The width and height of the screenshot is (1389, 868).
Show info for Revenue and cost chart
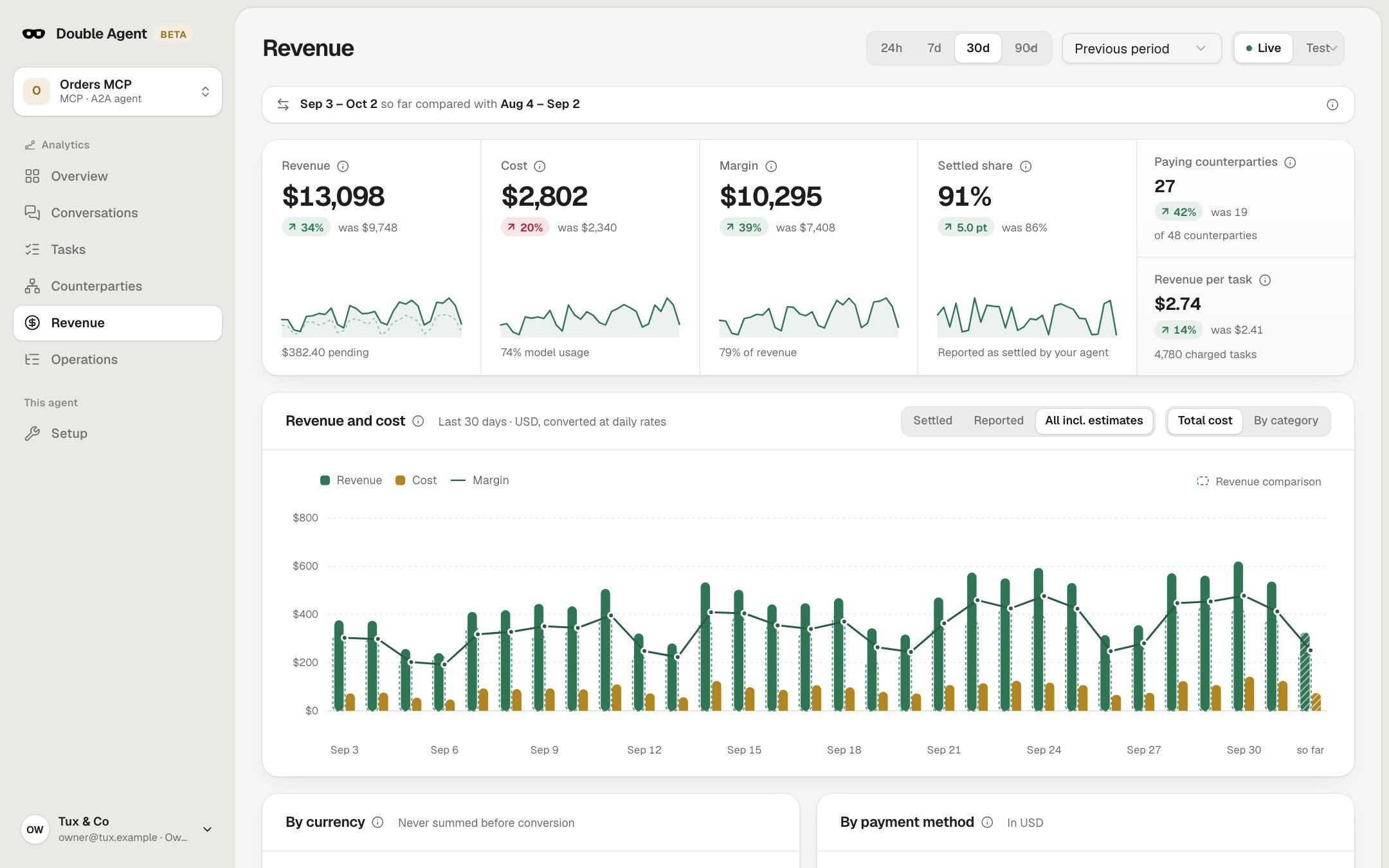point(418,421)
